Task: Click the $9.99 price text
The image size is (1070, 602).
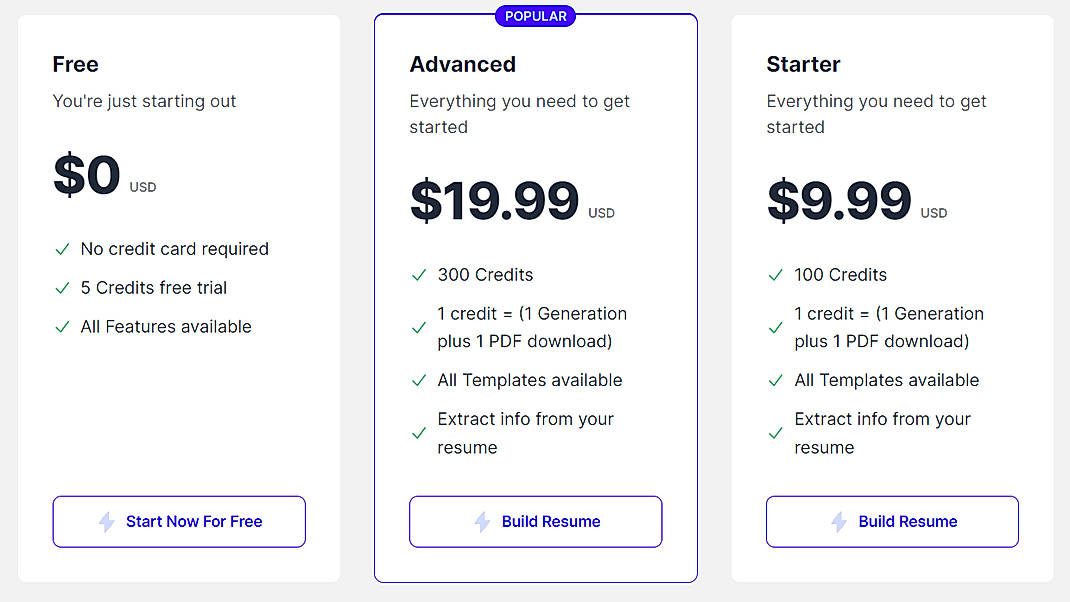Action: 839,200
